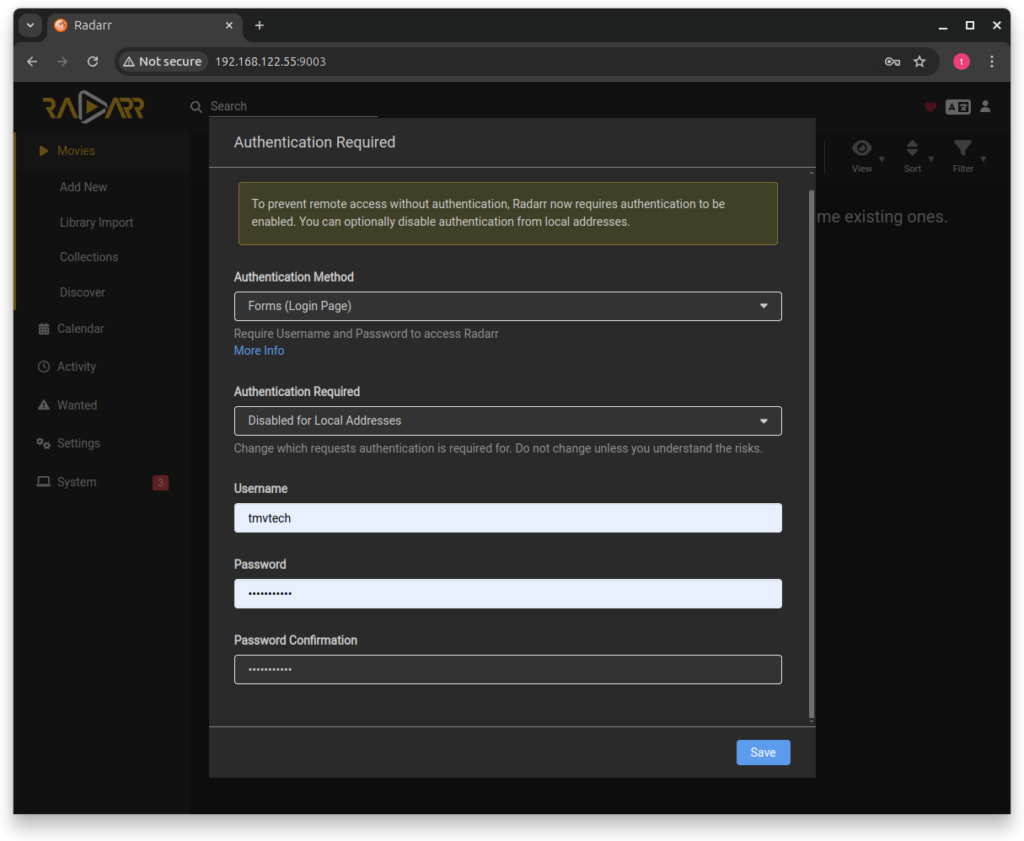The width and height of the screenshot is (1024, 841).
Task: Open the View eye options
Action: pos(862,149)
